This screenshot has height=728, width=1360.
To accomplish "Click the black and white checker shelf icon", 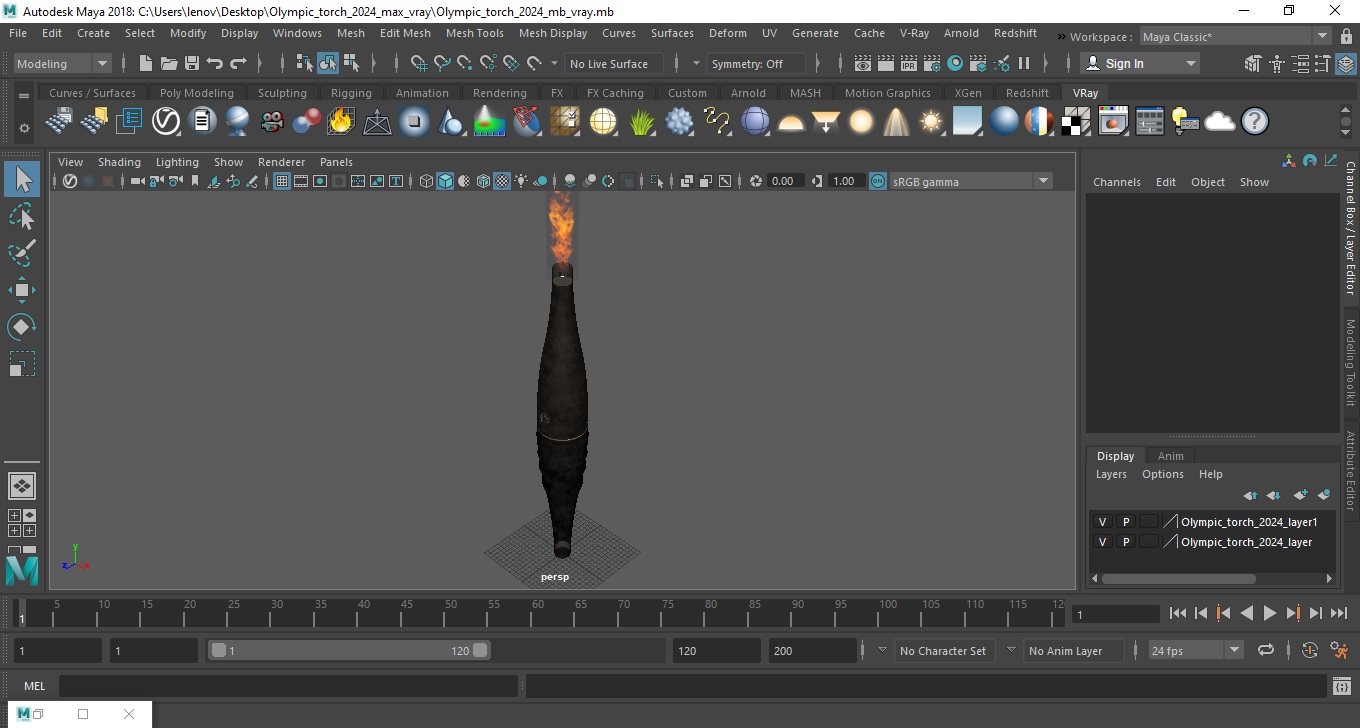I will coord(1076,122).
